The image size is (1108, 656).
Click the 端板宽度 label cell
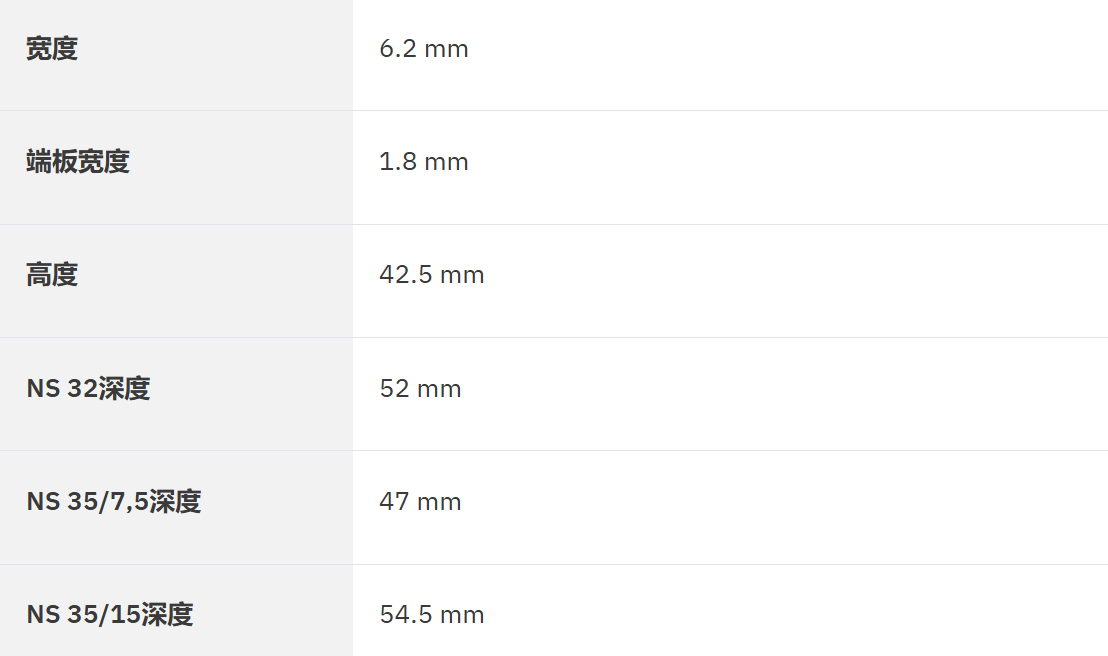(x=78, y=161)
